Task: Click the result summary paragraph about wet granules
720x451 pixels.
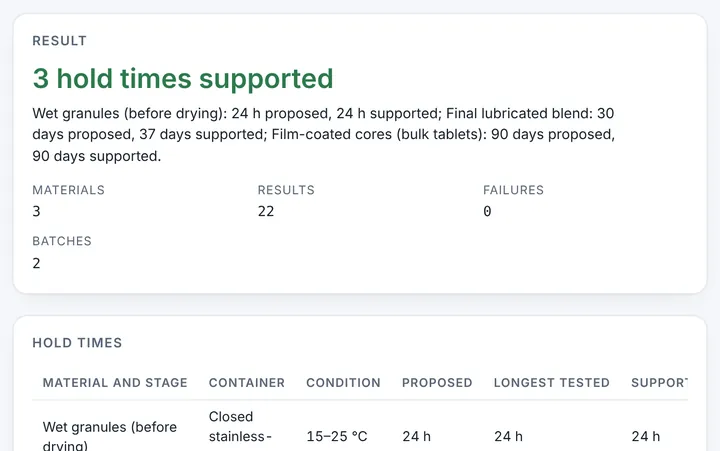Action: (324, 135)
